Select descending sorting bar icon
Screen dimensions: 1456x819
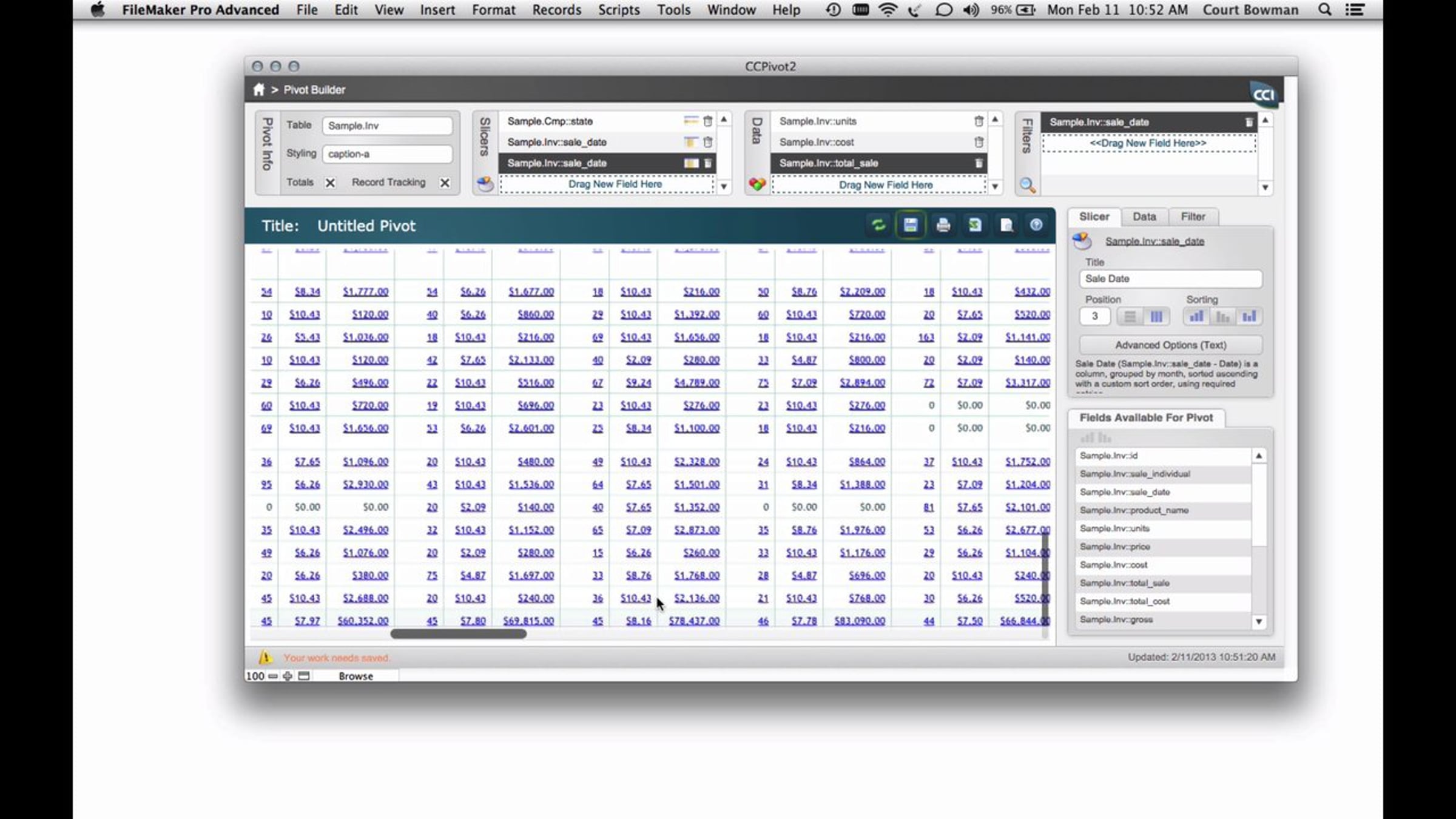pos(1223,317)
